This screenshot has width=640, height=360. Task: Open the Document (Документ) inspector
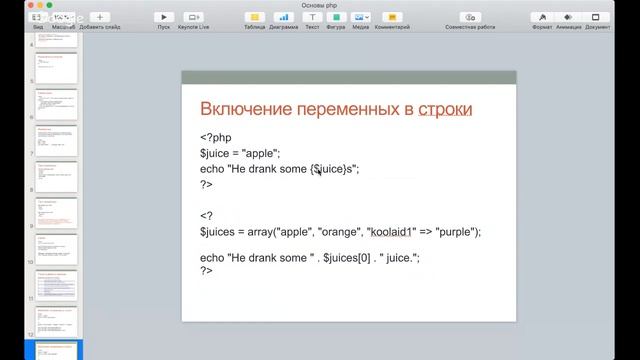[x=596, y=18]
